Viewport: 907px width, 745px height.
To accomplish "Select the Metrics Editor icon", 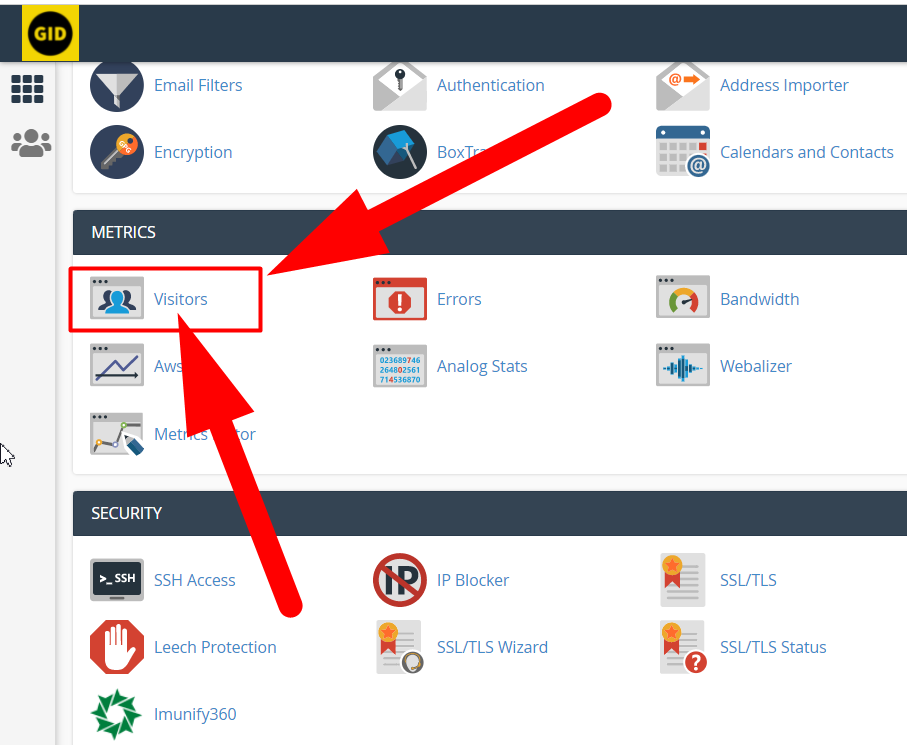I will click(x=116, y=433).
